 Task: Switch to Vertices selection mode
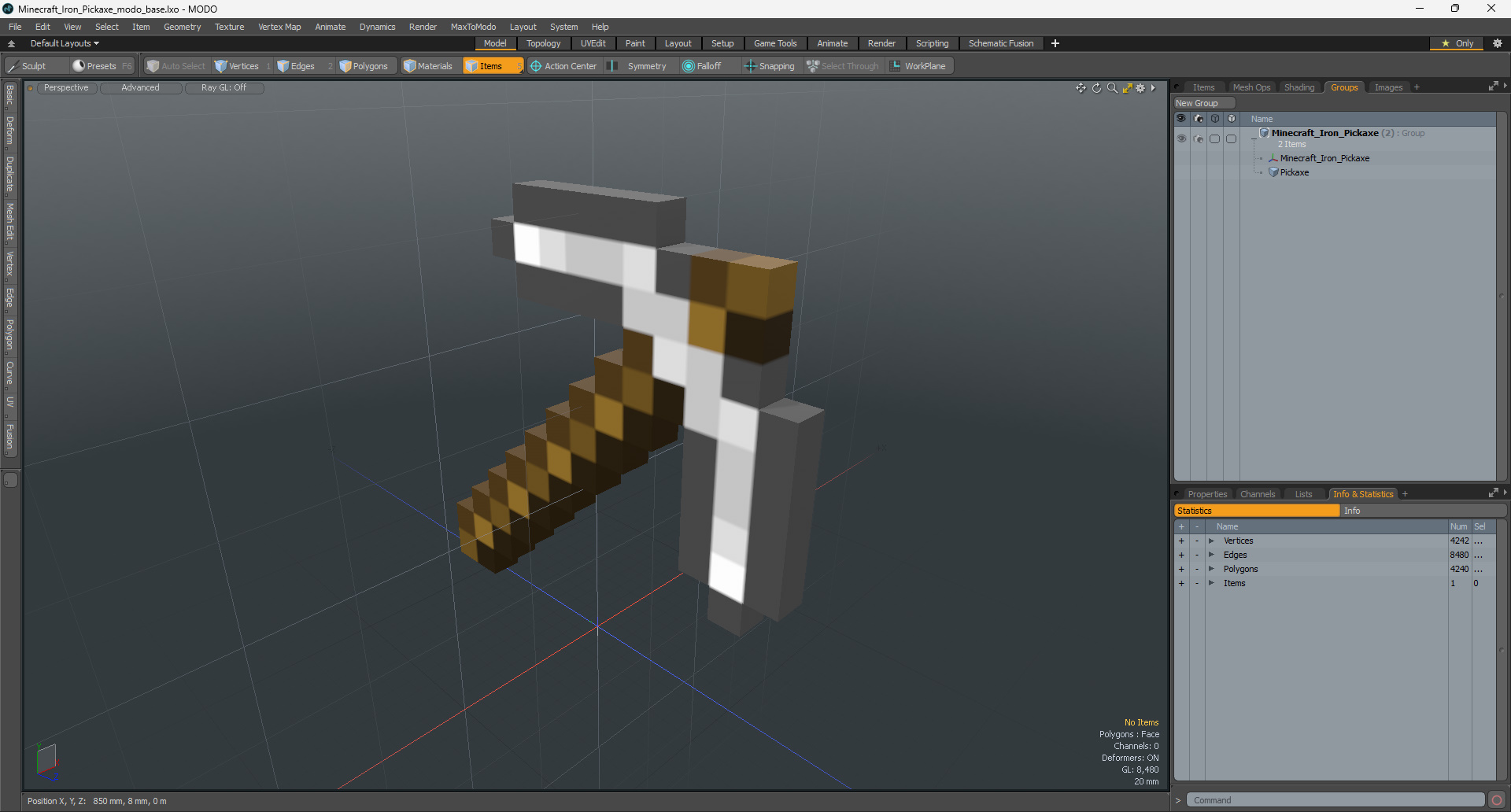242,66
